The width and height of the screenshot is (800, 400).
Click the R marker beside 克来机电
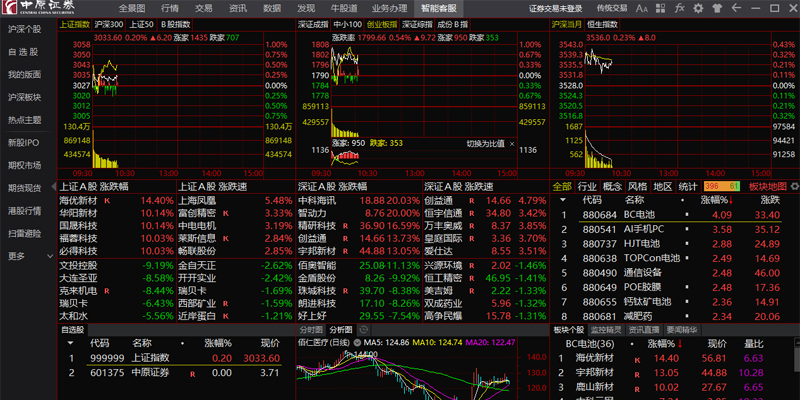(107, 291)
